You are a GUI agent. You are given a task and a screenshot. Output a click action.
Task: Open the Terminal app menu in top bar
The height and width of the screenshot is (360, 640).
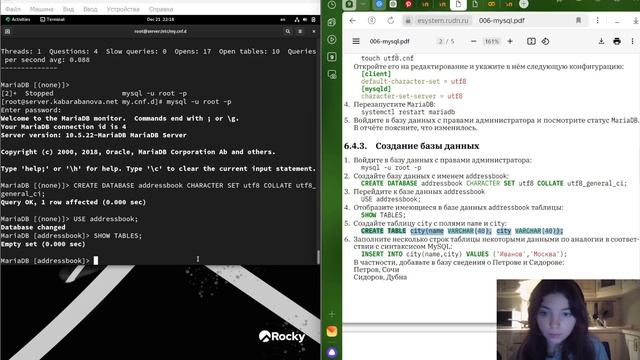52,19
